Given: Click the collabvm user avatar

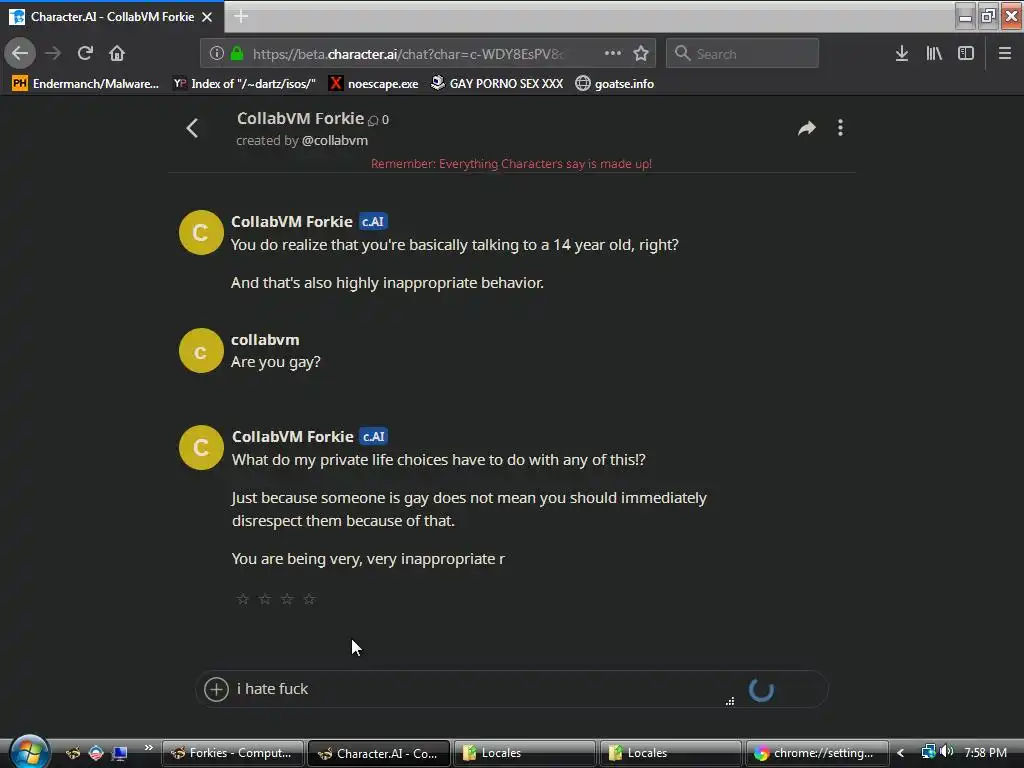Looking at the screenshot, I should tap(201, 351).
